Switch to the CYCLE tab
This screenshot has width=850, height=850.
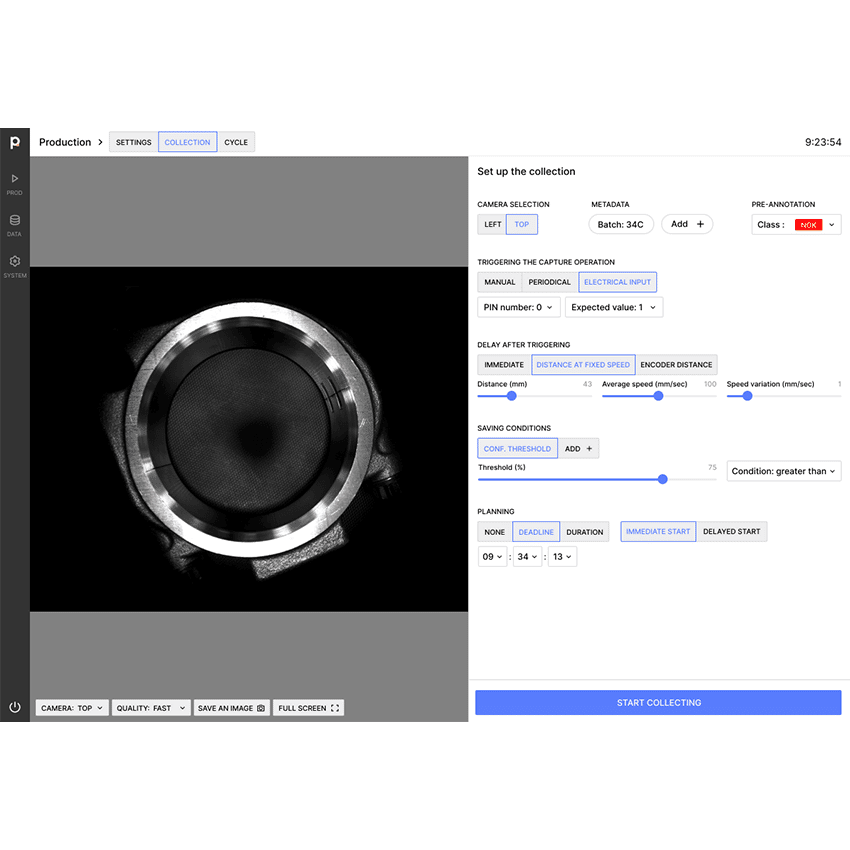[236, 142]
